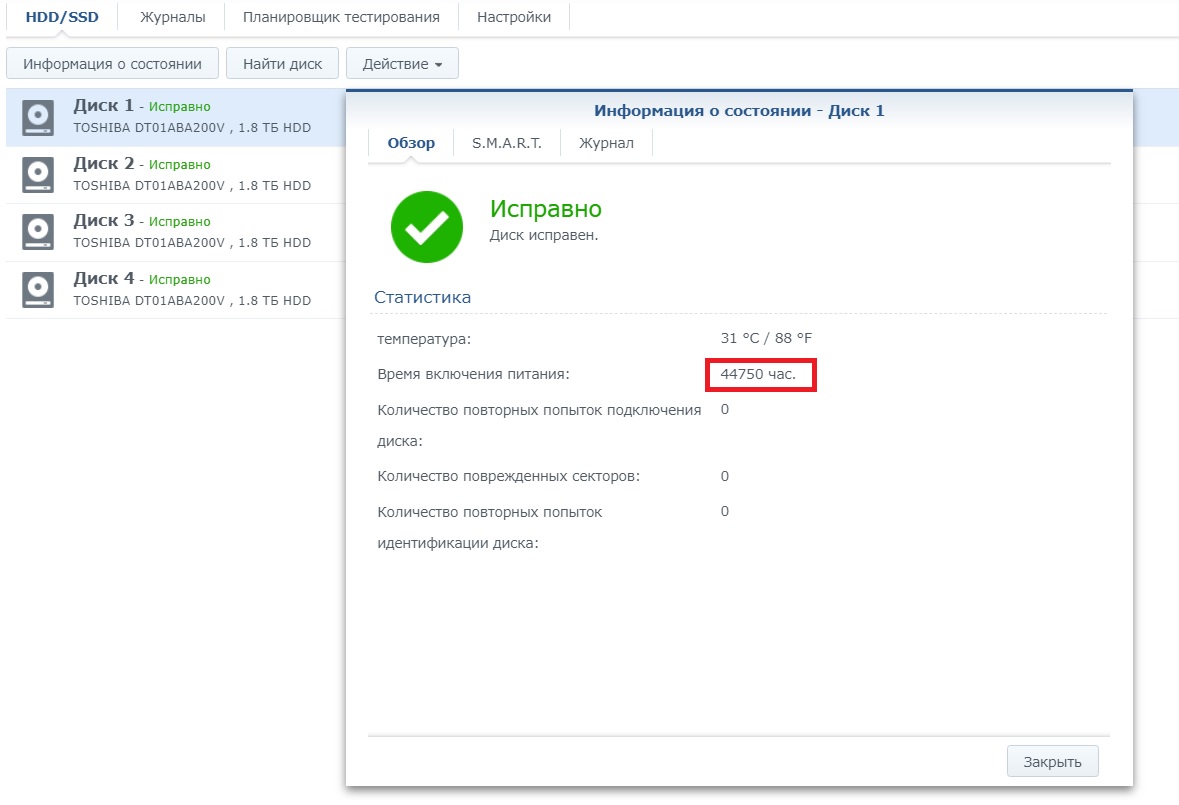Image resolution: width=1179 pixels, height=805 pixels.
Task: Click the Disk 2 drive icon
Action: [38, 175]
